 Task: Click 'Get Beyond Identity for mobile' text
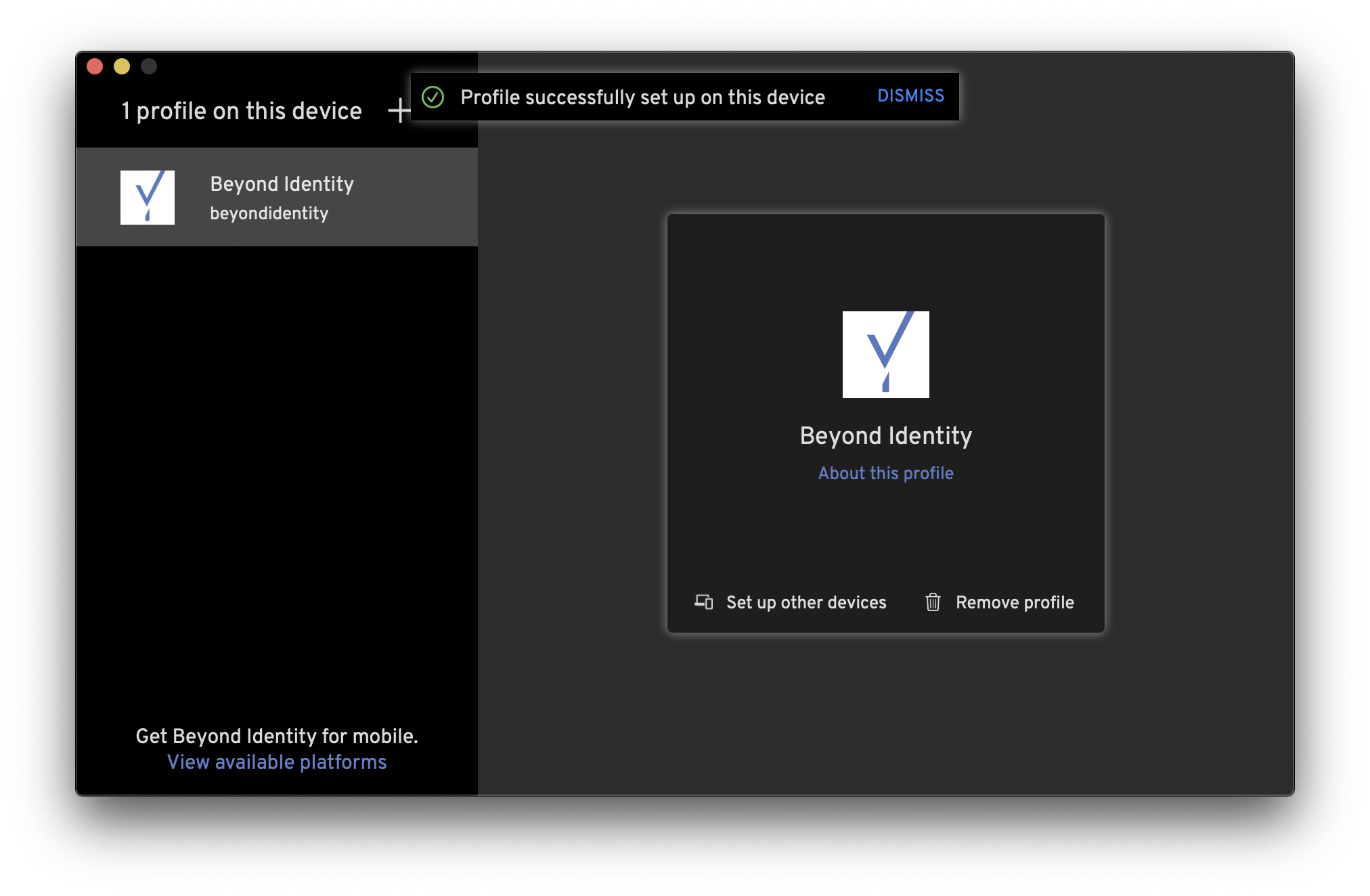[277, 736]
